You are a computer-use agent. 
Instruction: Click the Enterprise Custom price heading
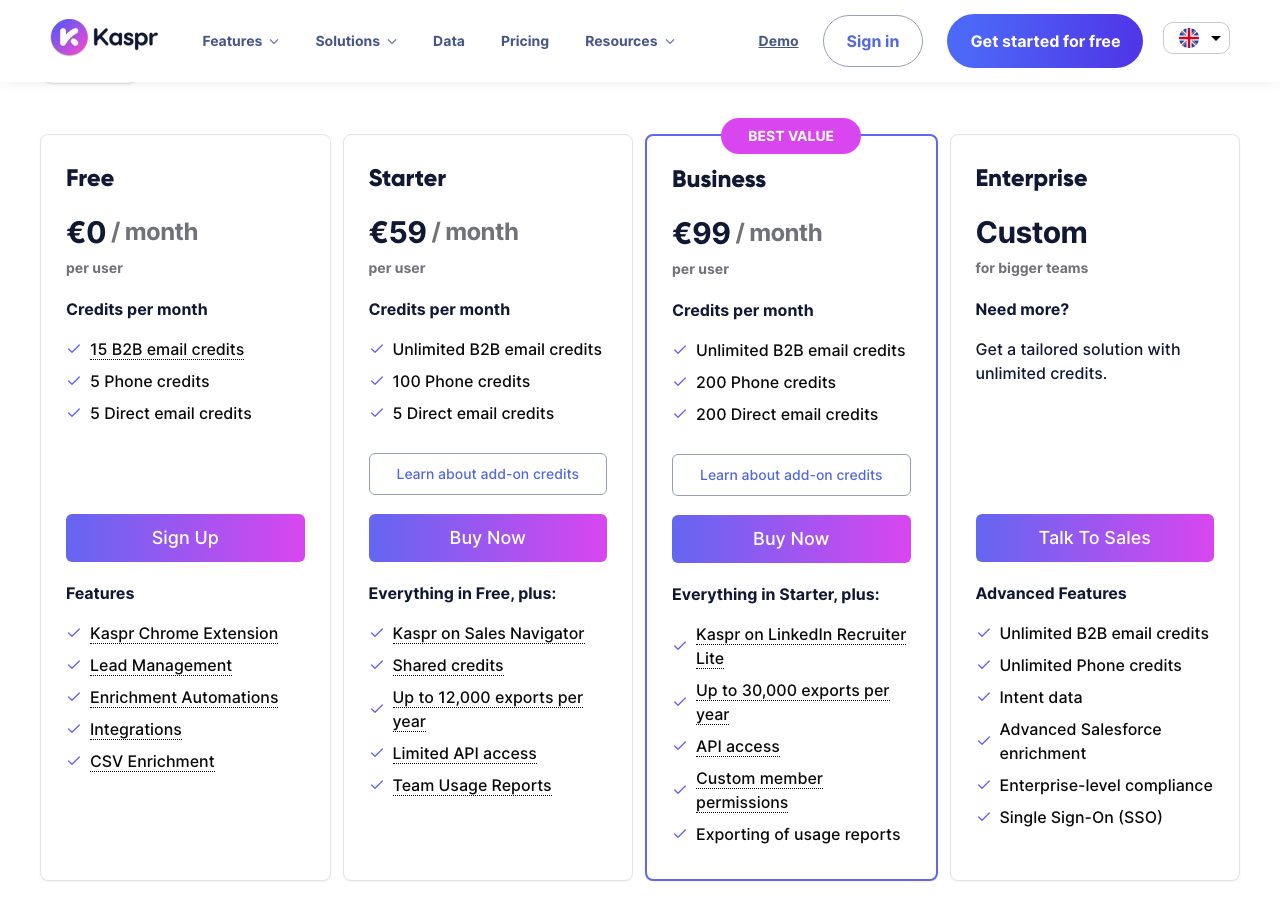(x=1031, y=232)
